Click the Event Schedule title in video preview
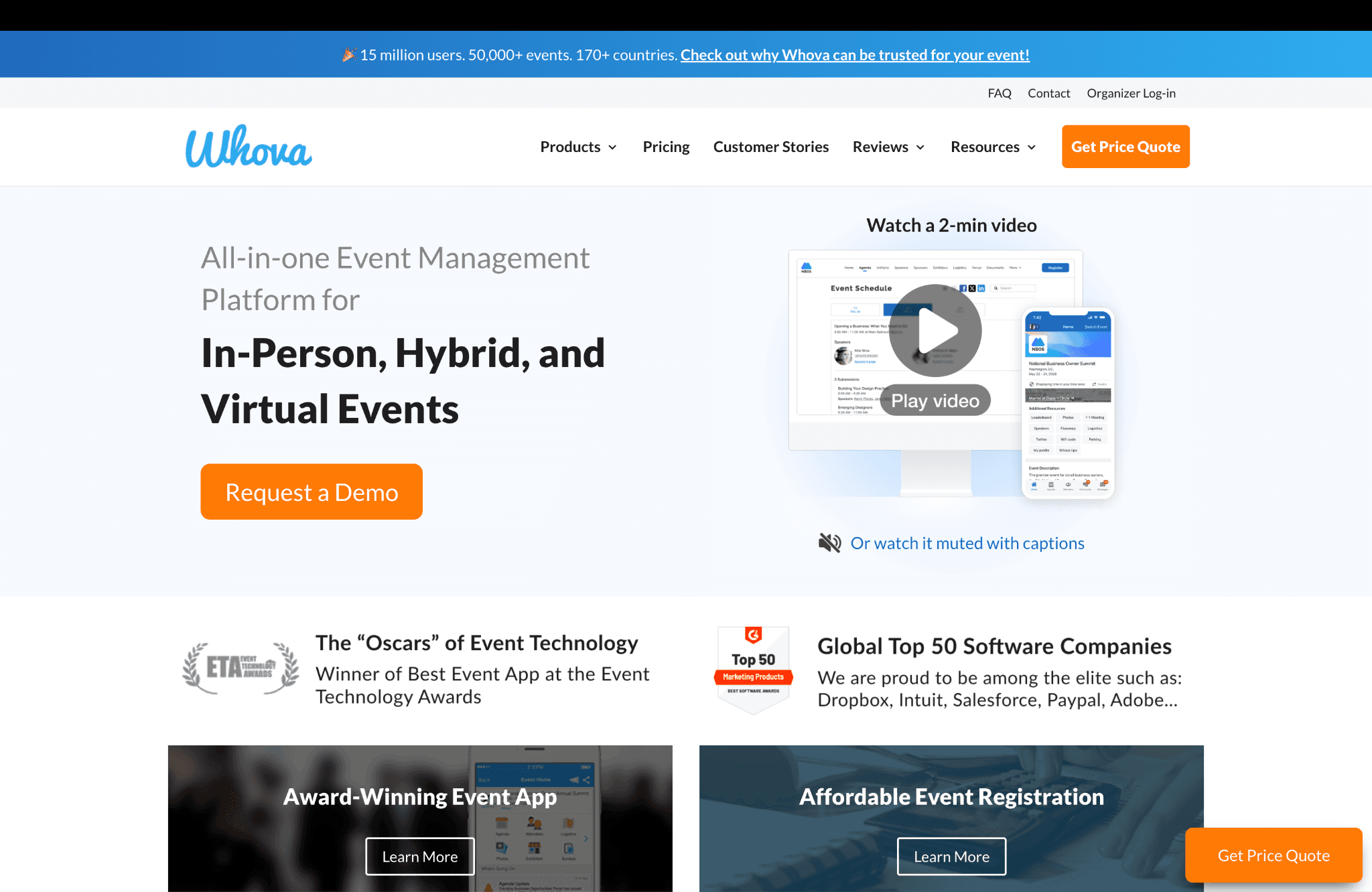Image resolution: width=1372 pixels, height=892 pixels. 861,288
